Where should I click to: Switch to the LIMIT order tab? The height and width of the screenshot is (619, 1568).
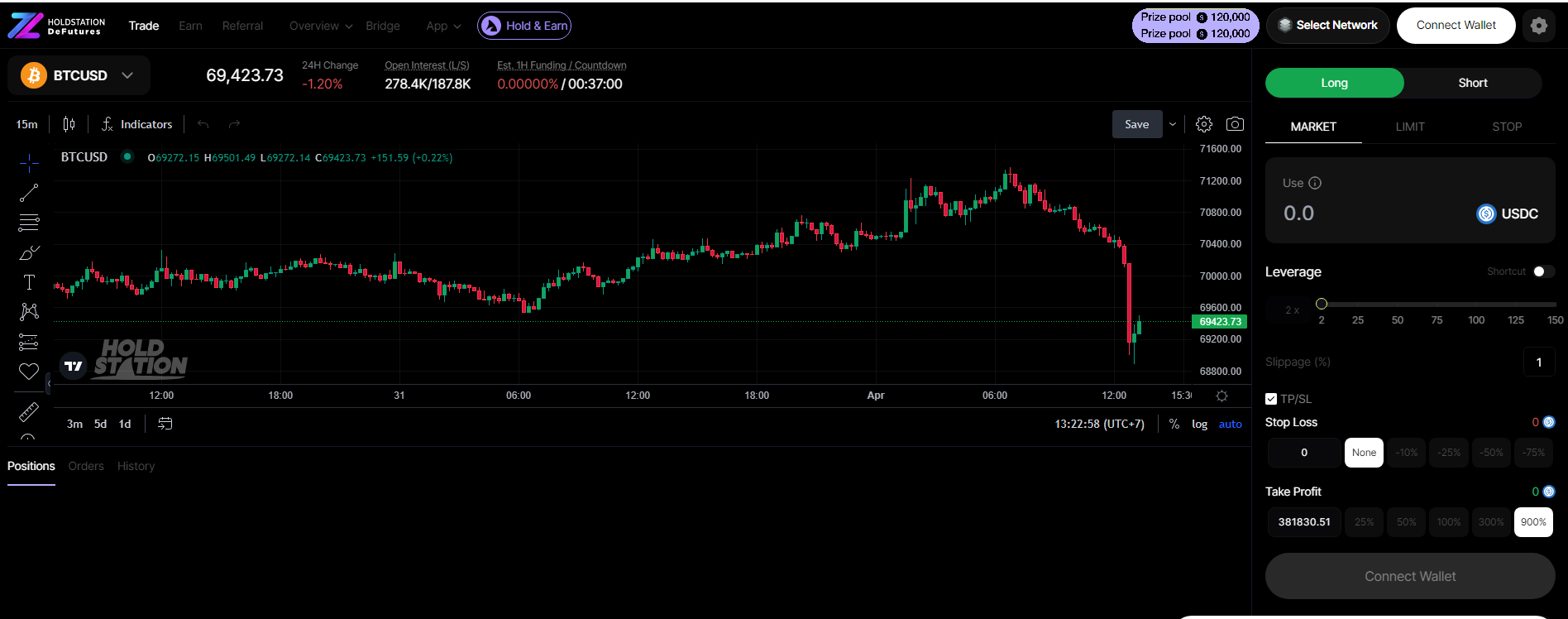tap(1410, 127)
